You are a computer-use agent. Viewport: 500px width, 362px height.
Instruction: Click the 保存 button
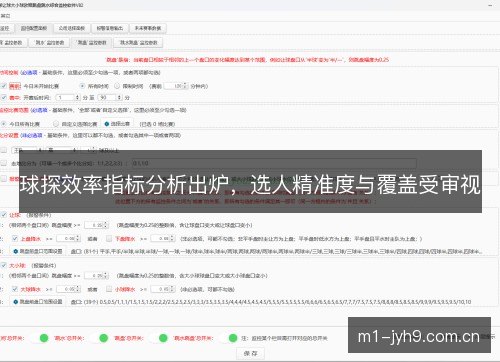(250, 353)
